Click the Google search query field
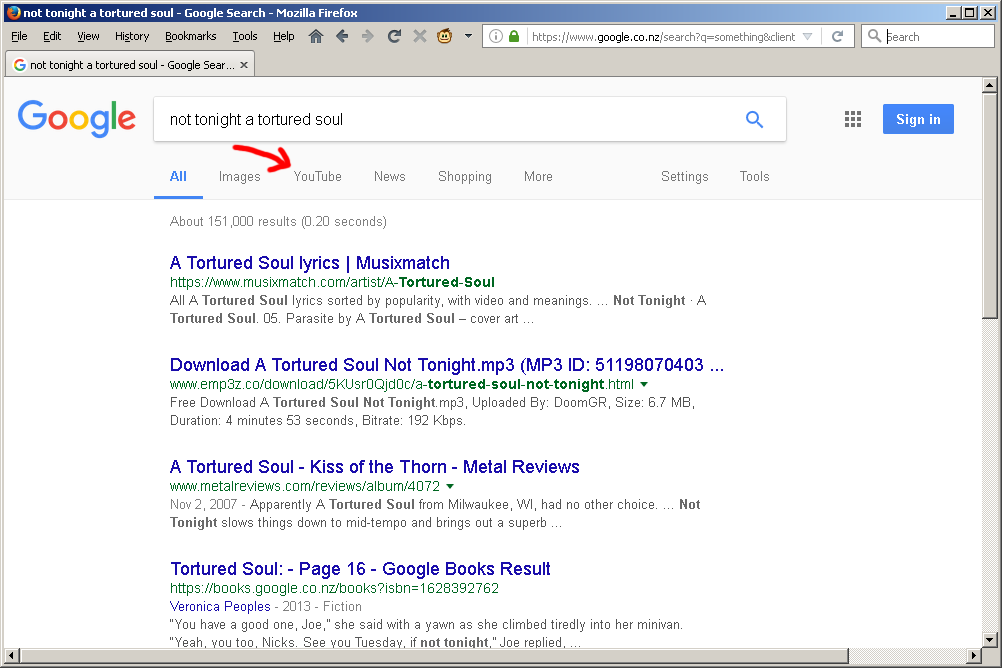Screen dimensions: 1002x668 coord(450,120)
